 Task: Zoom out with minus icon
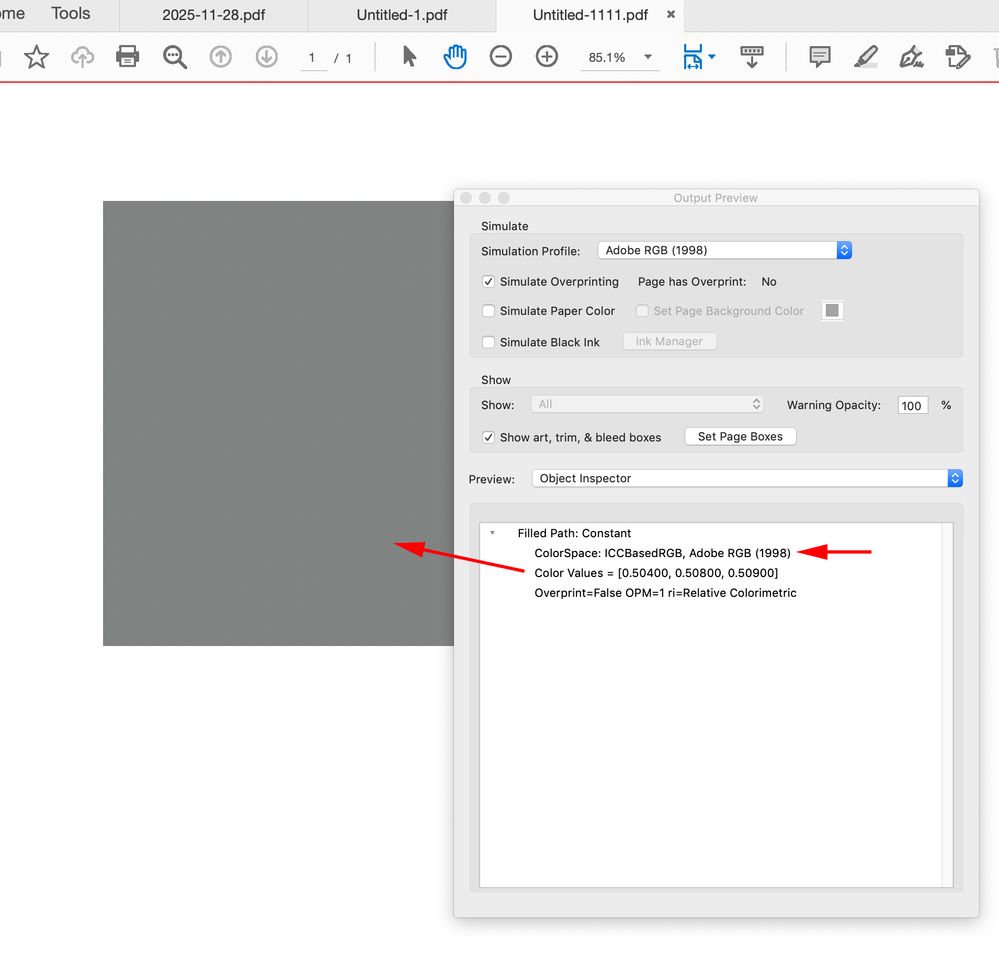point(501,57)
